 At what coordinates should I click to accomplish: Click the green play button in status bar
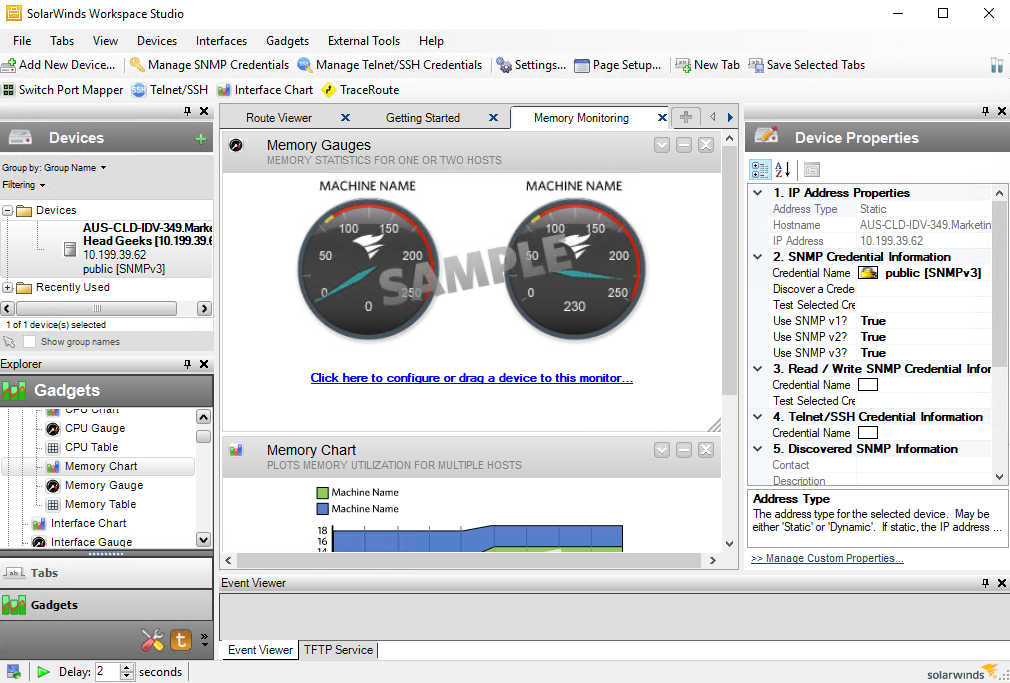[x=43, y=672]
